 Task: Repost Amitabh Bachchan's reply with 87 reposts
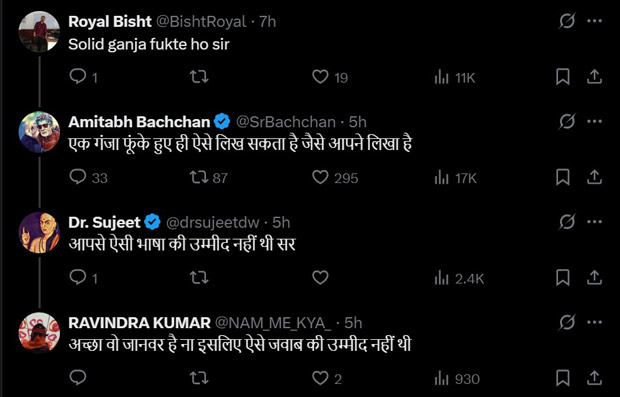(208, 178)
